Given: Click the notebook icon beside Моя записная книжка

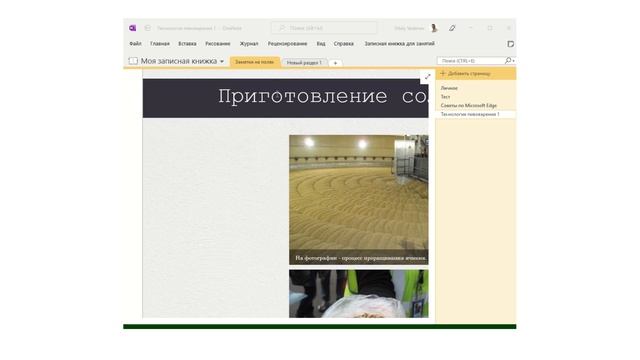Looking at the screenshot, I should 133,61.
